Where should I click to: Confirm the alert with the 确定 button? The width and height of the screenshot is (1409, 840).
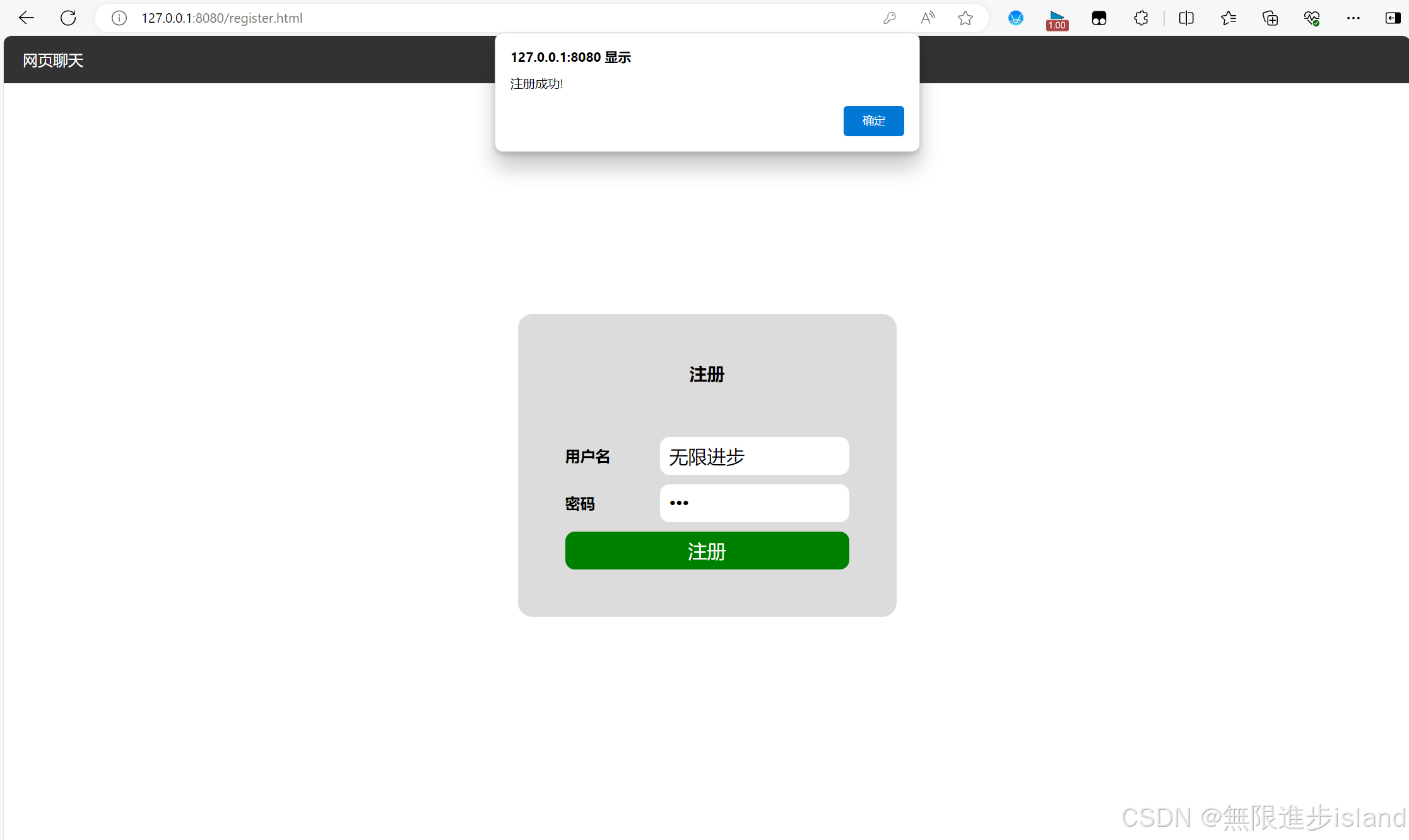coord(873,121)
